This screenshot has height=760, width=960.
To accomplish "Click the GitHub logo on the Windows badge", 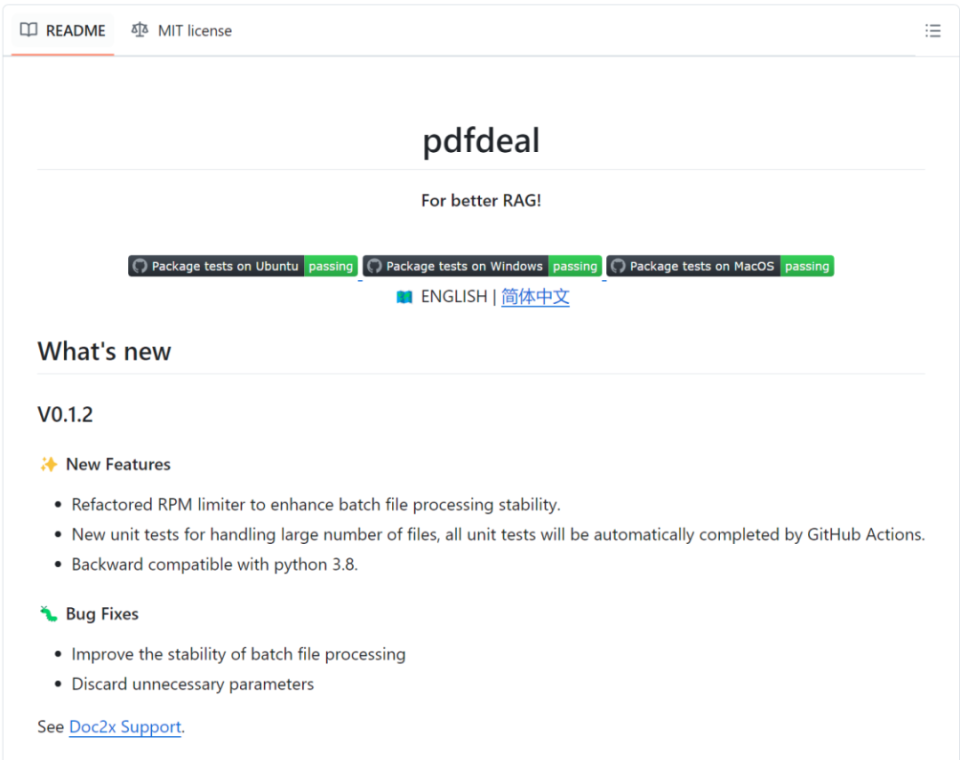I will [375, 266].
